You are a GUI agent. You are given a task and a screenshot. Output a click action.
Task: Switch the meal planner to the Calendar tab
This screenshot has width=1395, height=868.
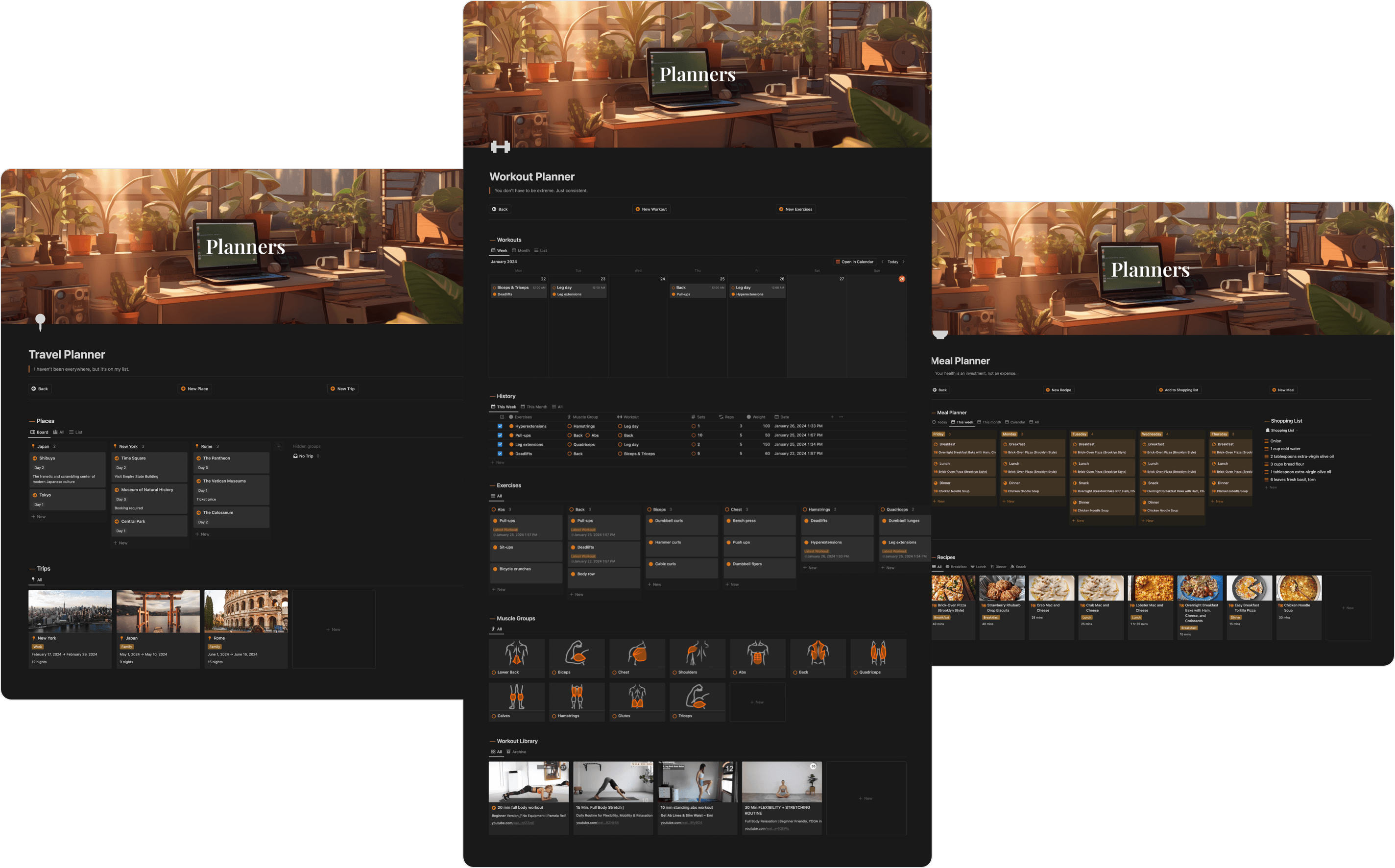pos(1015,422)
